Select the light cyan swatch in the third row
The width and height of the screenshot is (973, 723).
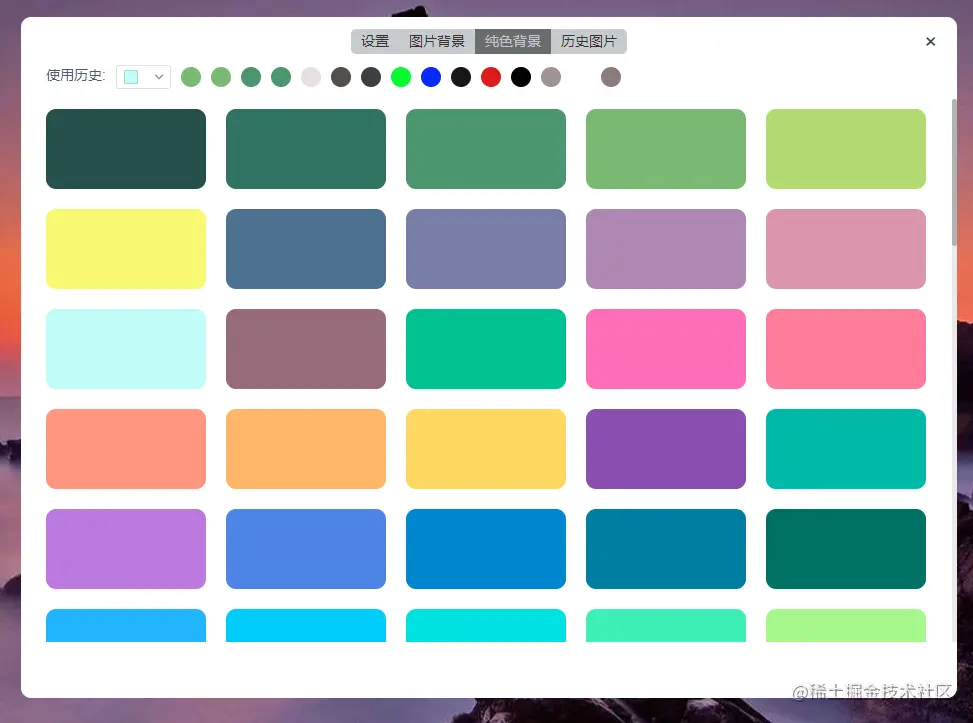tap(125, 348)
